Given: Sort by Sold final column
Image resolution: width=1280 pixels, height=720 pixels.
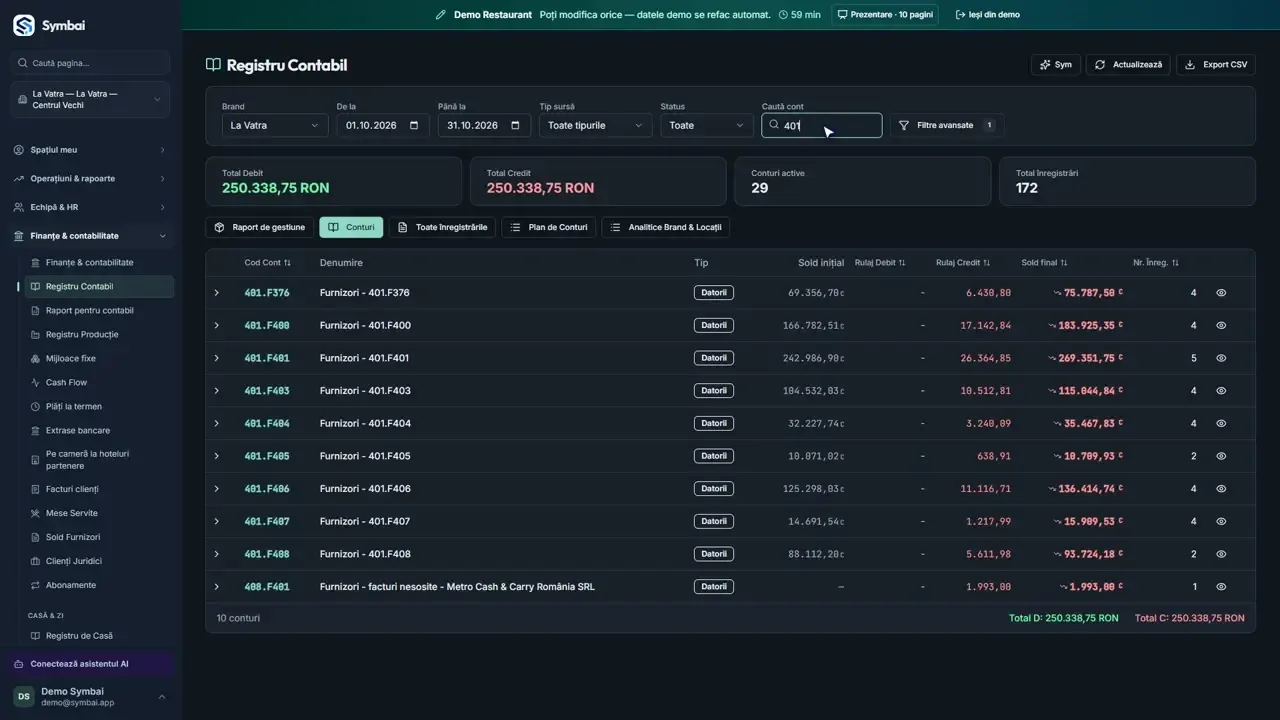Looking at the screenshot, I should (1044, 263).
